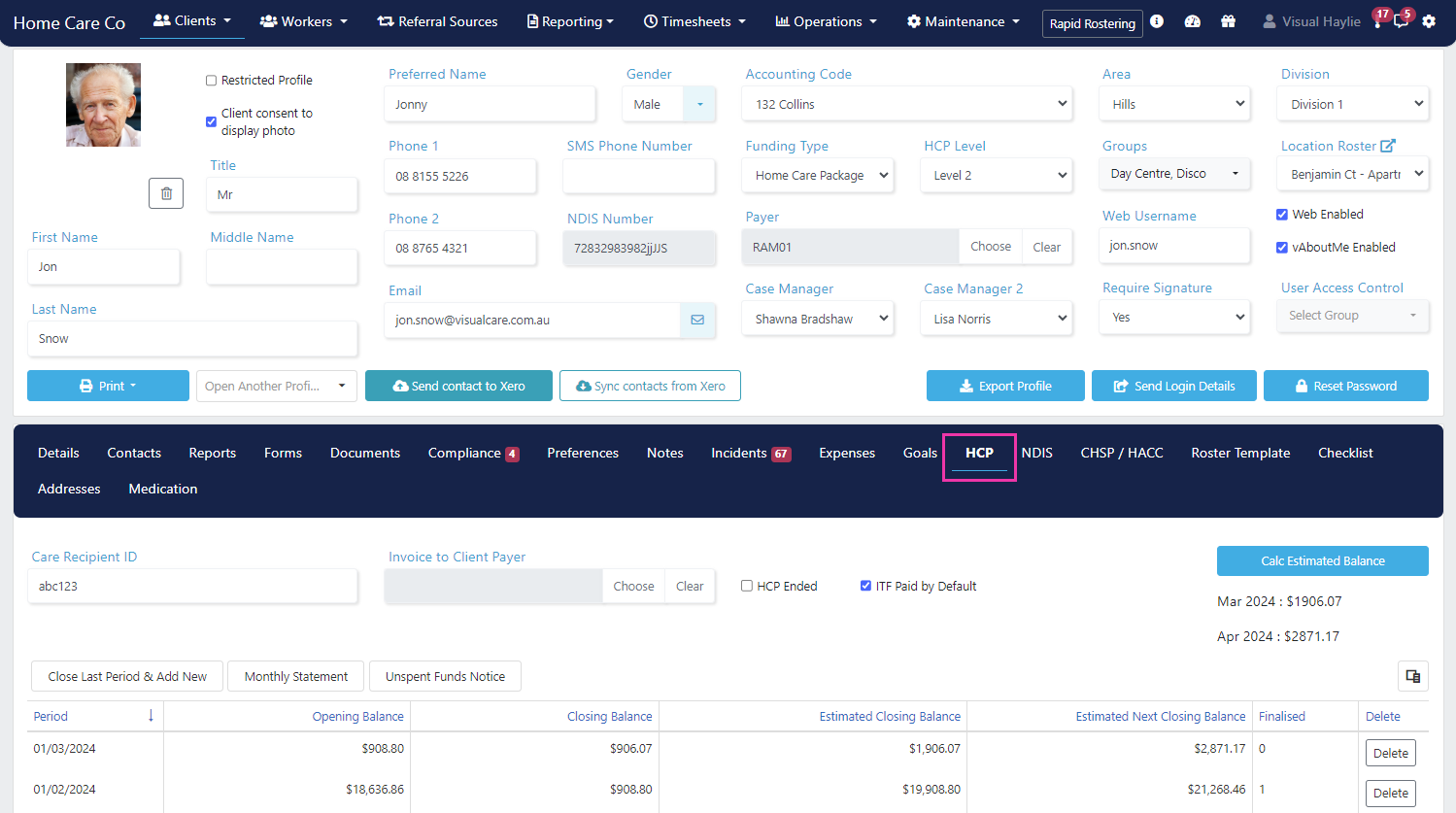
Task: Open HCP Level dropdown Level 2
Action: (996, 176)
